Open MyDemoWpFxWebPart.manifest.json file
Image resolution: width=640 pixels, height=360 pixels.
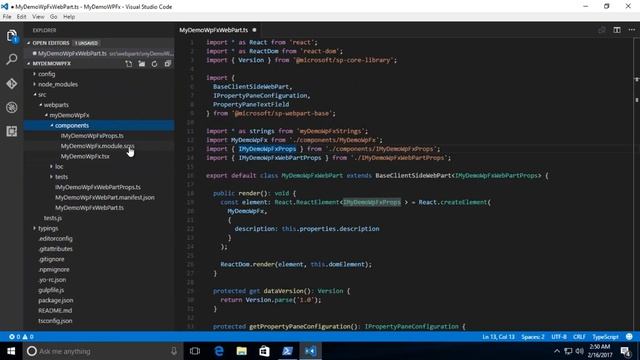(x=105, y=197)
